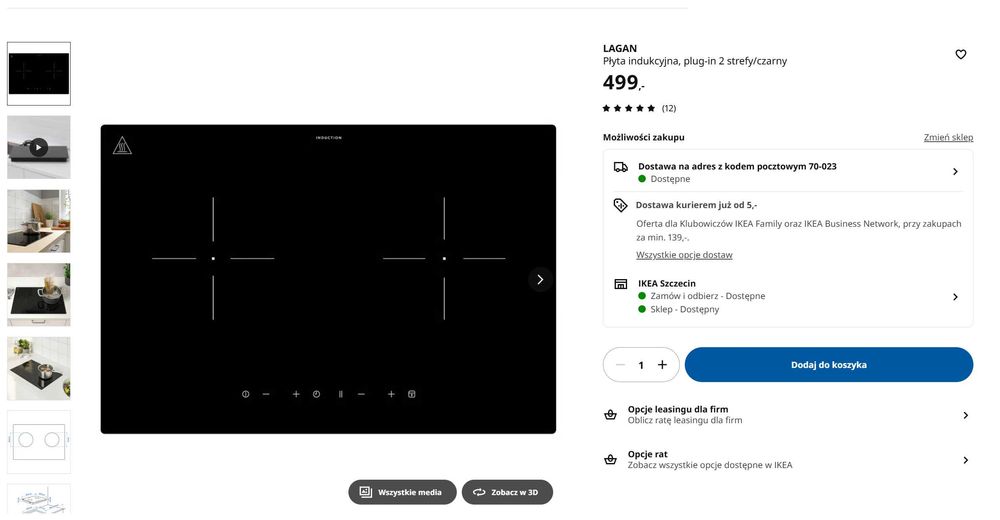Click 'Sklep - Dostępny' status
Image resolution: width=1000 pixels, height=520 pixels.
click(x=684, y=309)
